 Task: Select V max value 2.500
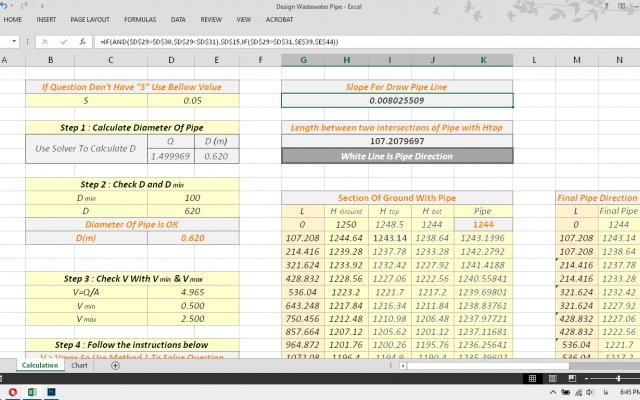pos(193,319)
